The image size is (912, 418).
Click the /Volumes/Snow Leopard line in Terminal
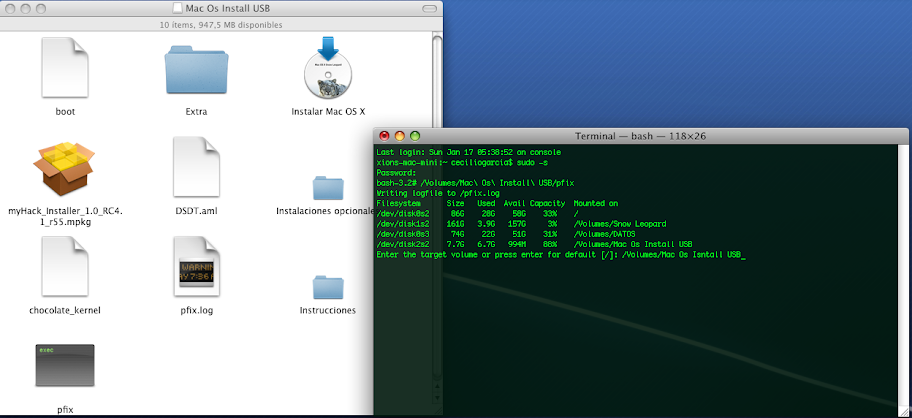[521, 224]
